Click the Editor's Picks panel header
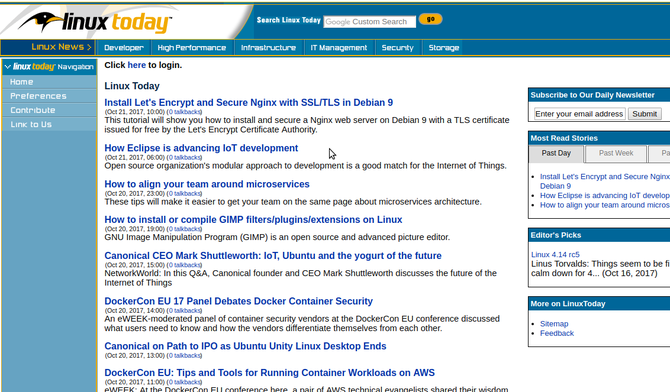The height and width of the screenshot is (392, 670). pos(599,235)
